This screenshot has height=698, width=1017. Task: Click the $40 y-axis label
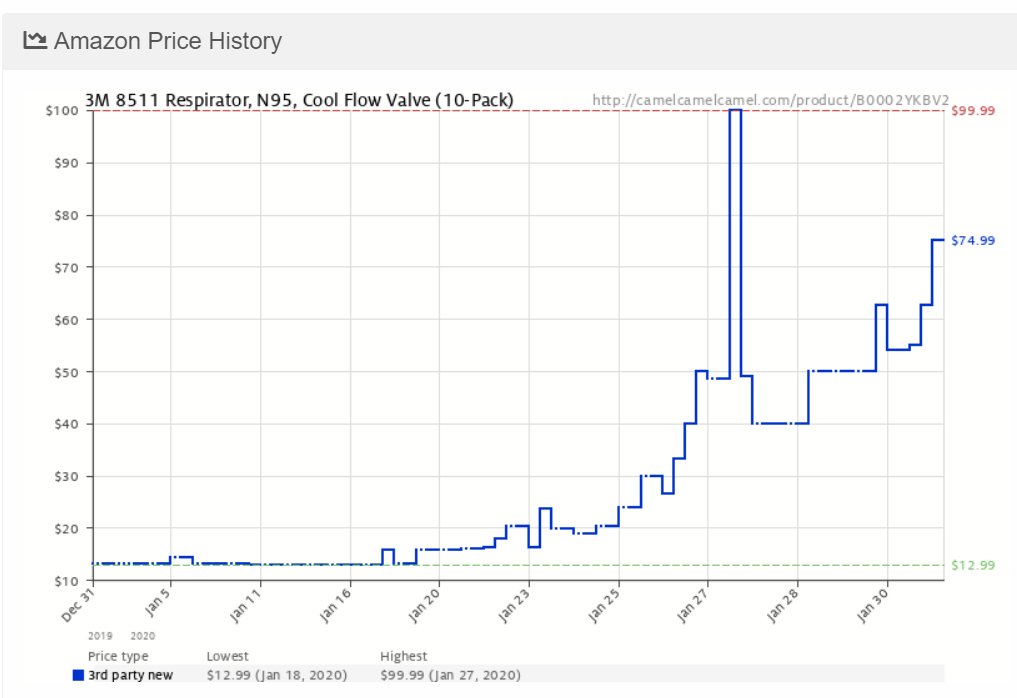pos(67,424)
